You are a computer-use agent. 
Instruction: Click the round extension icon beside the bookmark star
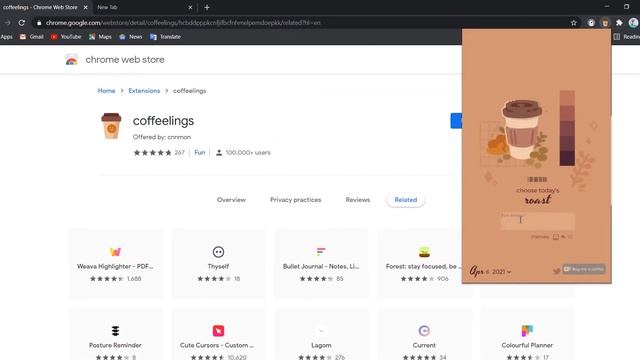[x=591, y=23]
